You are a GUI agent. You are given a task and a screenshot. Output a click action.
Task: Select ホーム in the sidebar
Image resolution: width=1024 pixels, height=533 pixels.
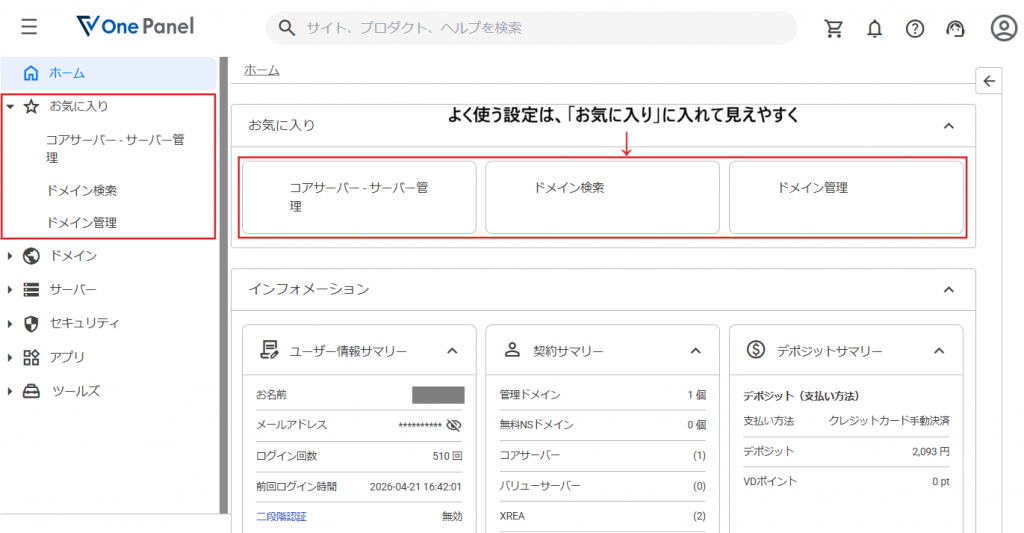[108, 73]
